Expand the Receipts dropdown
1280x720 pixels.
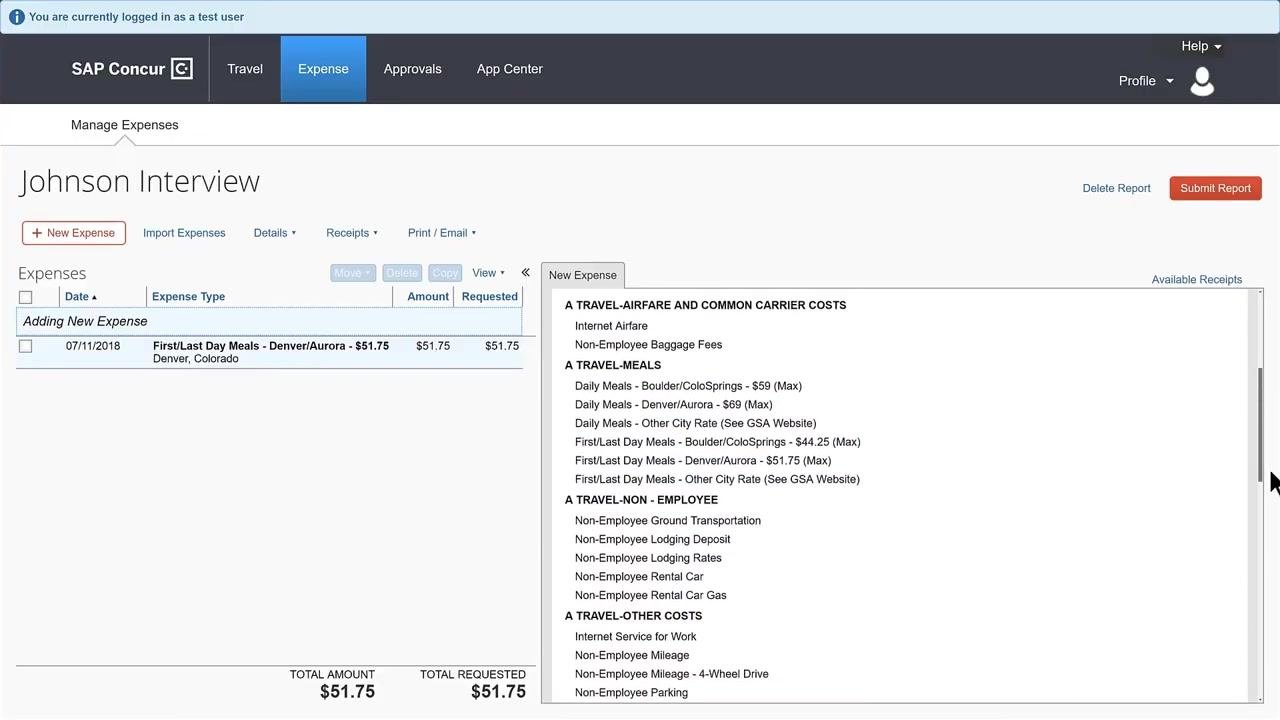[x=352, y=233]
